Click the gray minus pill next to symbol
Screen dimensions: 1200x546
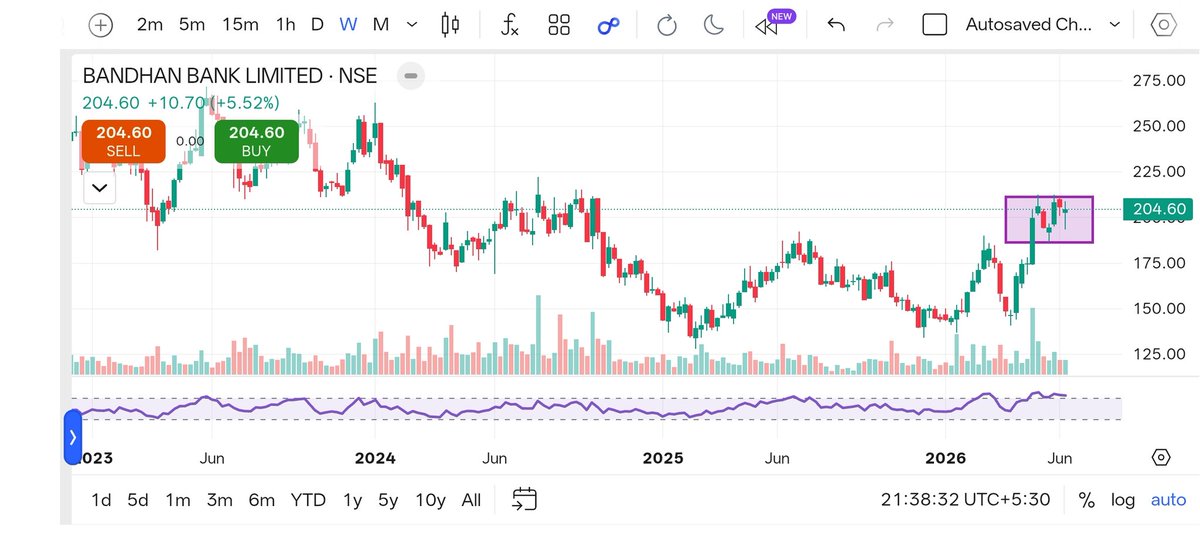[x=411, y=76]
